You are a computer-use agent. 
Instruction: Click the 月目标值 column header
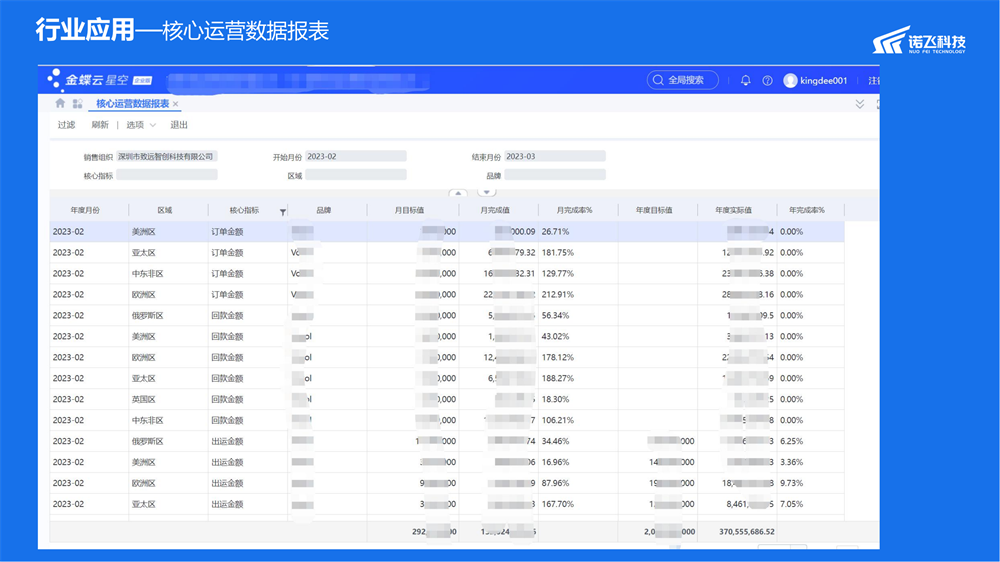tap(409, 210)
